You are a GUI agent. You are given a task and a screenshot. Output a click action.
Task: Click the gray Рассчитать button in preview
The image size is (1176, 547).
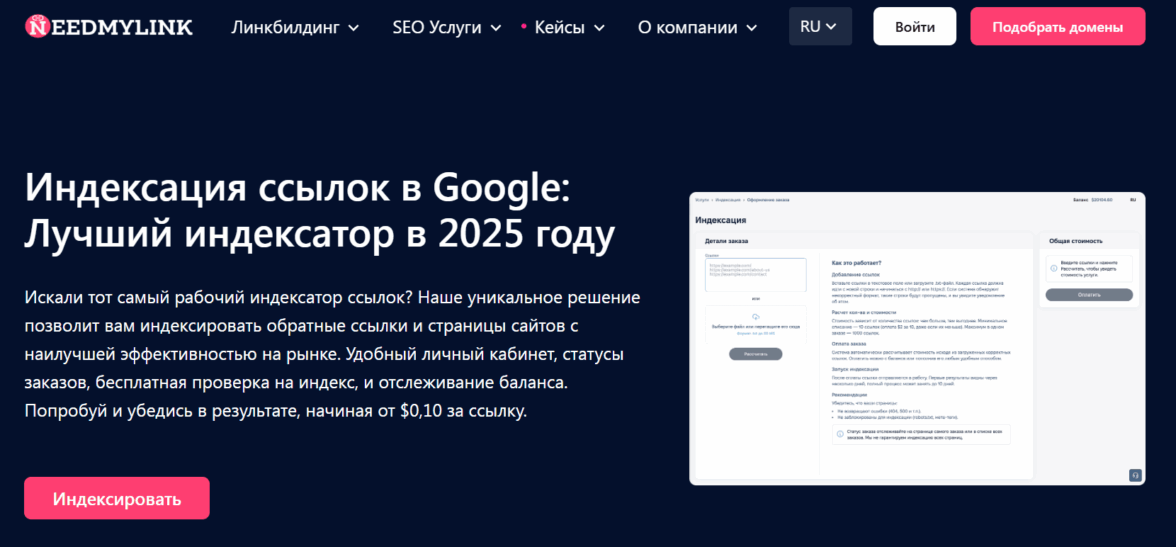coord(756,354)
